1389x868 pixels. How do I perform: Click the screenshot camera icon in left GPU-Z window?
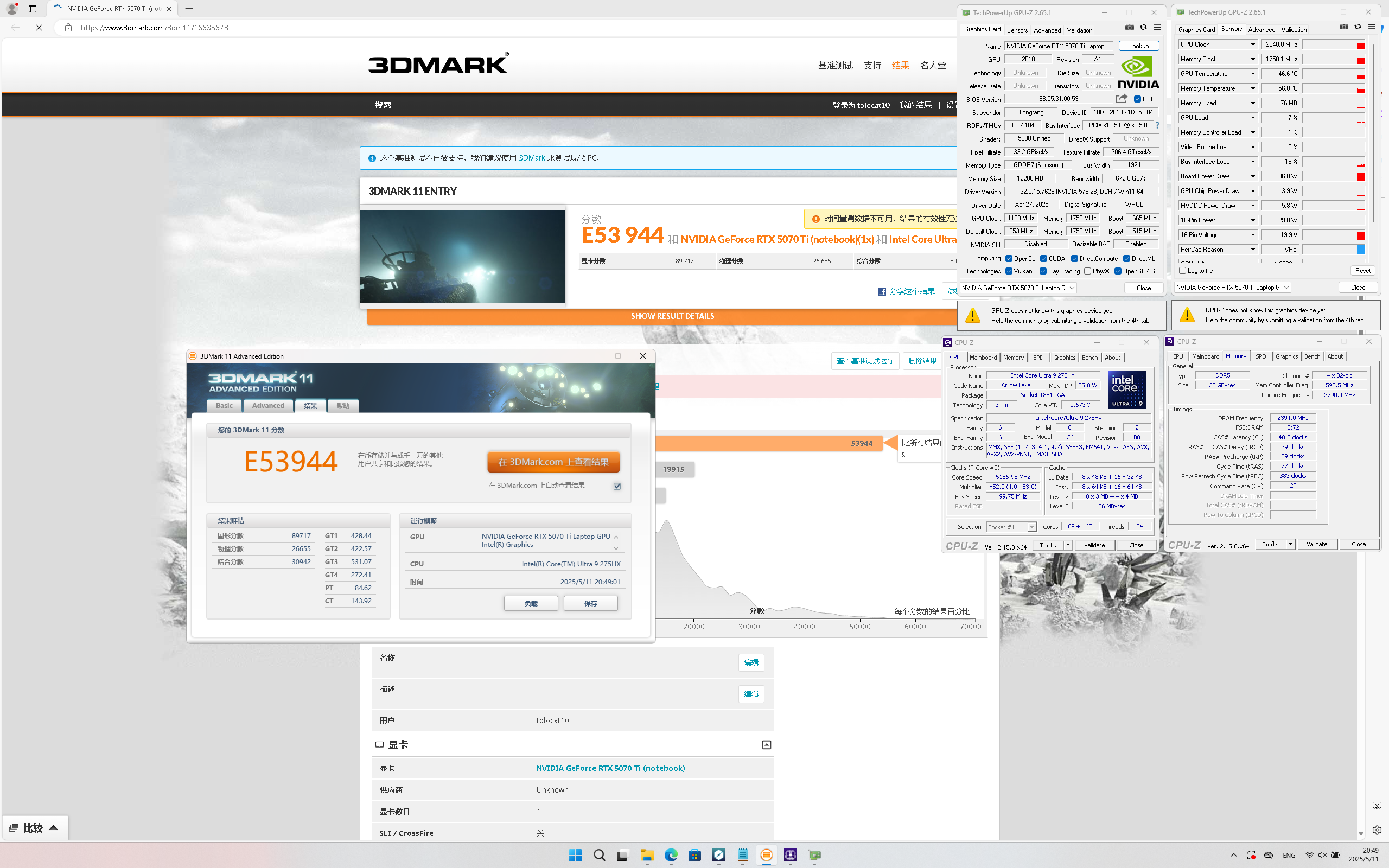(1129, 28)
